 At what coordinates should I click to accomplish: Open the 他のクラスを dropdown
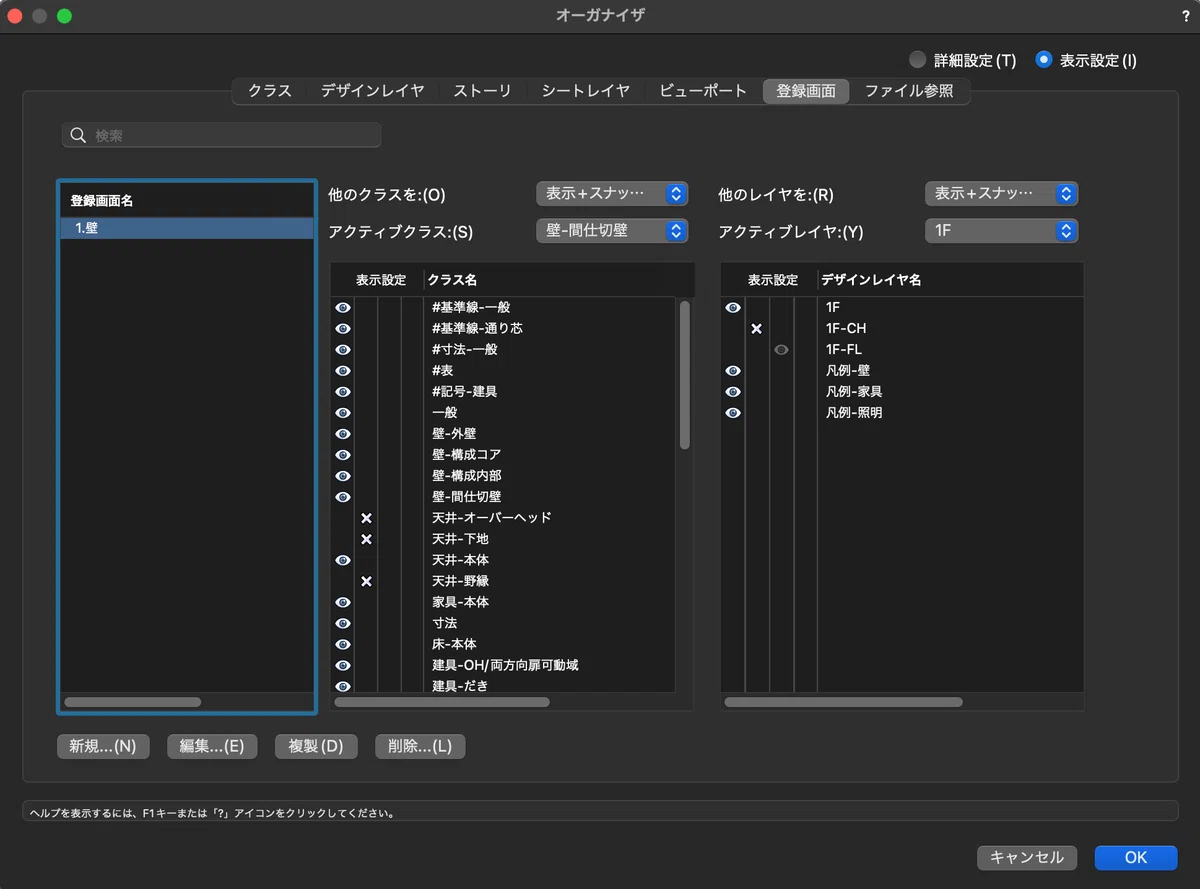click(612, 193)
